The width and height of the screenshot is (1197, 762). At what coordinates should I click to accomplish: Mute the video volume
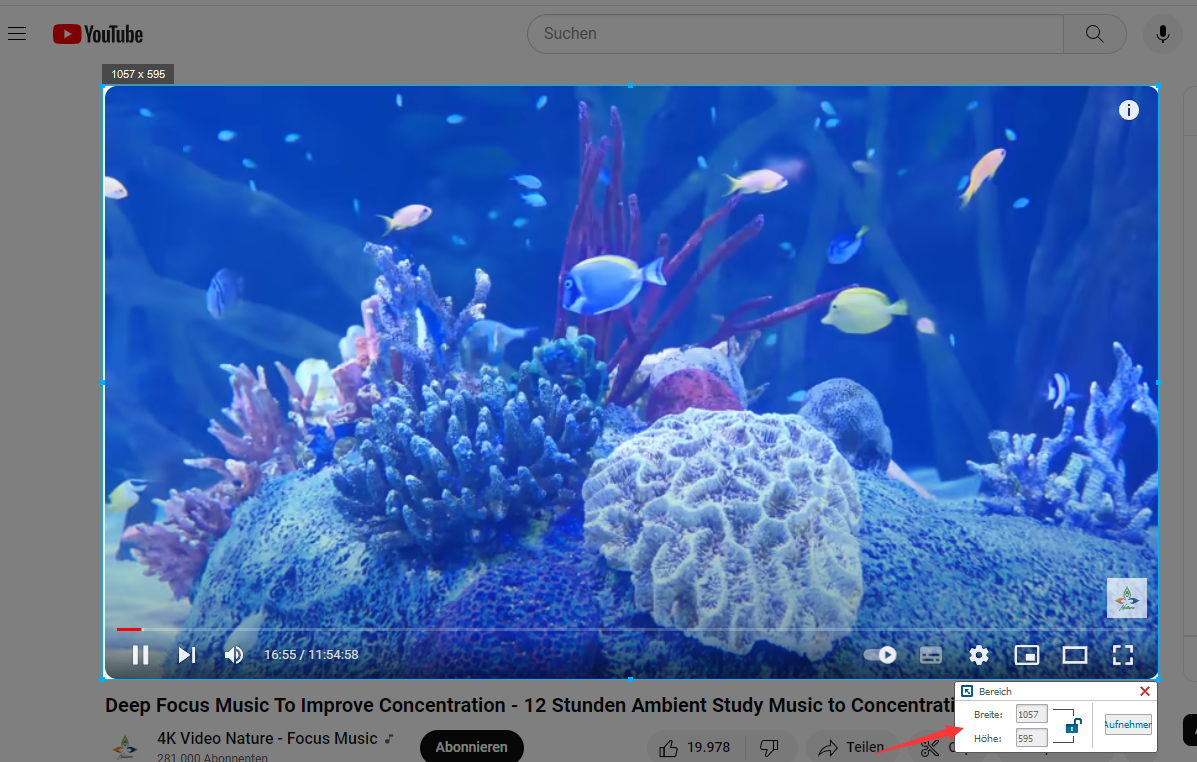click(234, 655)
